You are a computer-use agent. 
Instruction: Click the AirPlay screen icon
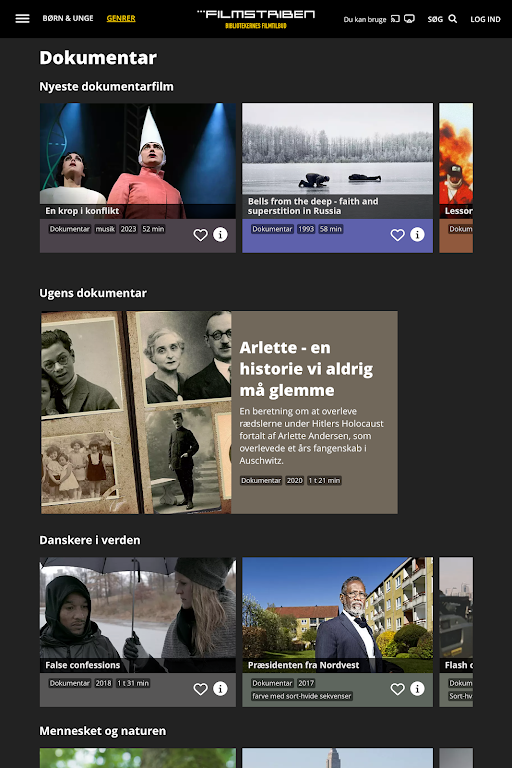tap(410, 19)
